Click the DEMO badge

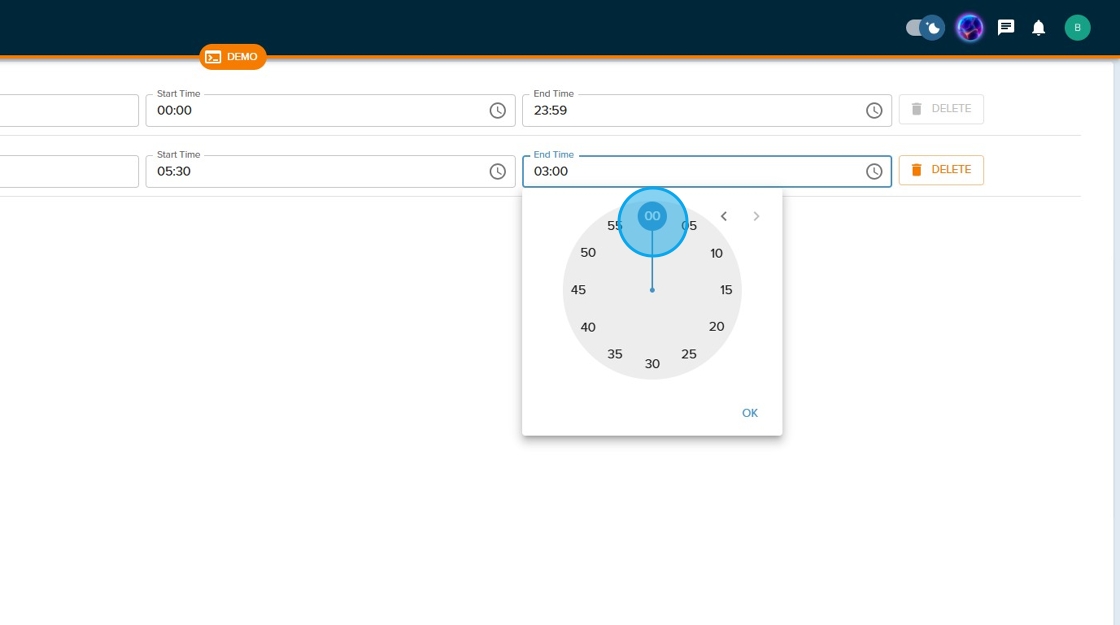coord(232,57)
